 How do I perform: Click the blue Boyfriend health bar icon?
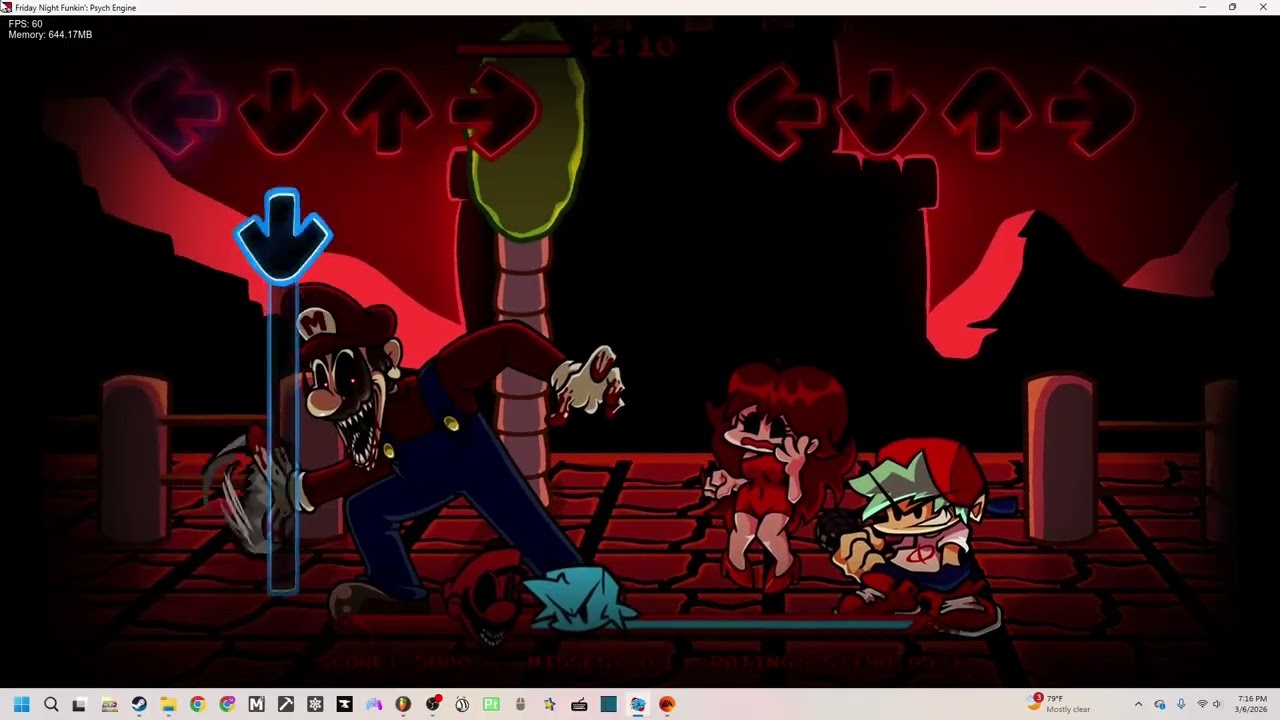(582, 600)
